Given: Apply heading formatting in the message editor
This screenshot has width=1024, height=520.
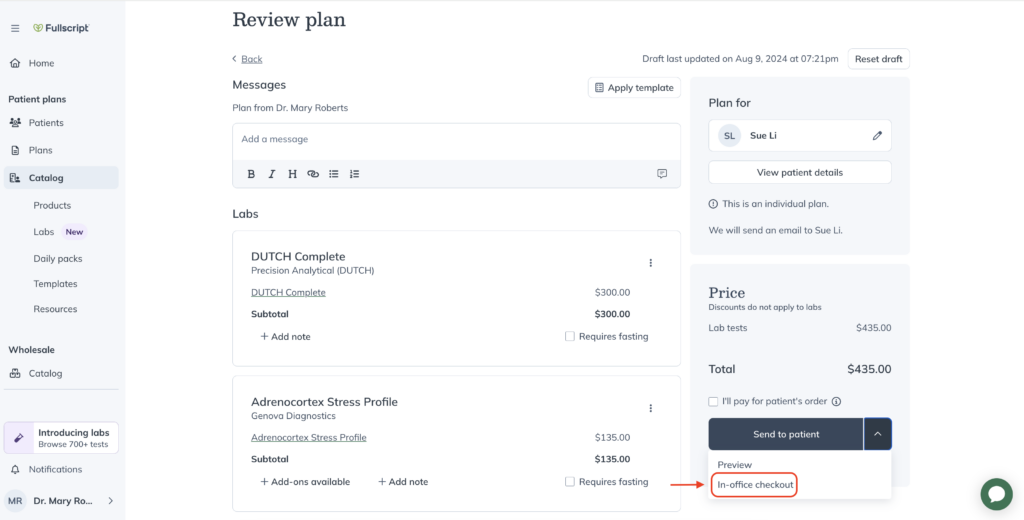Looking at the screenshot, I should click(x=293, y=174).
